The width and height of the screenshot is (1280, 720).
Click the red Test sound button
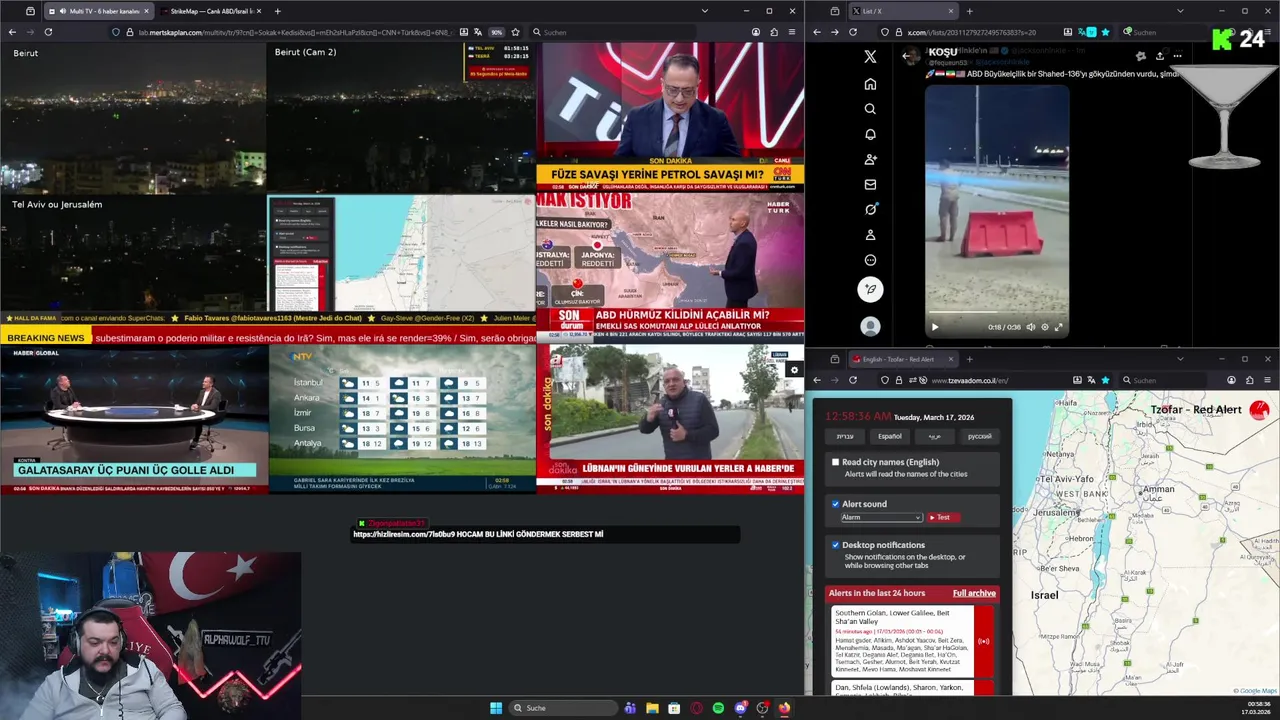(x=943, y=517)
